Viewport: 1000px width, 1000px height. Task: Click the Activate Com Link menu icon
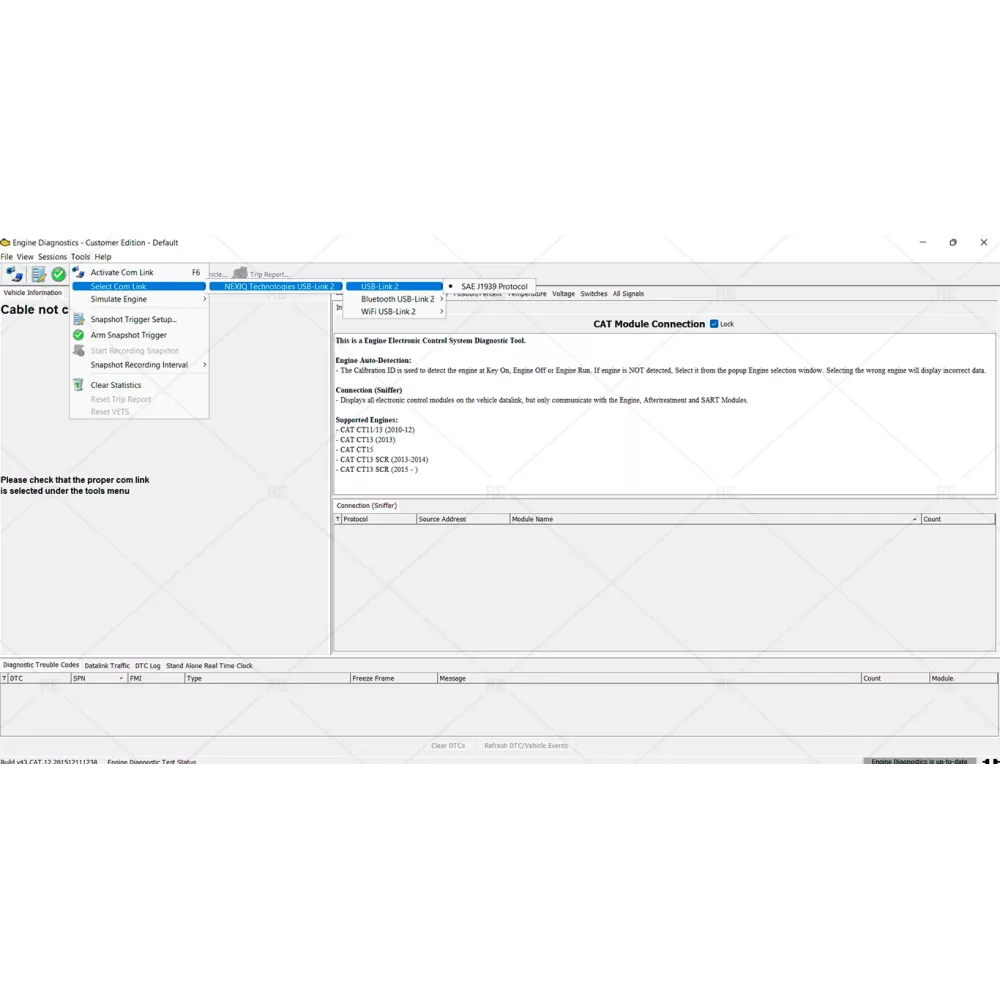pyautogui.click(x=79, y=272)
